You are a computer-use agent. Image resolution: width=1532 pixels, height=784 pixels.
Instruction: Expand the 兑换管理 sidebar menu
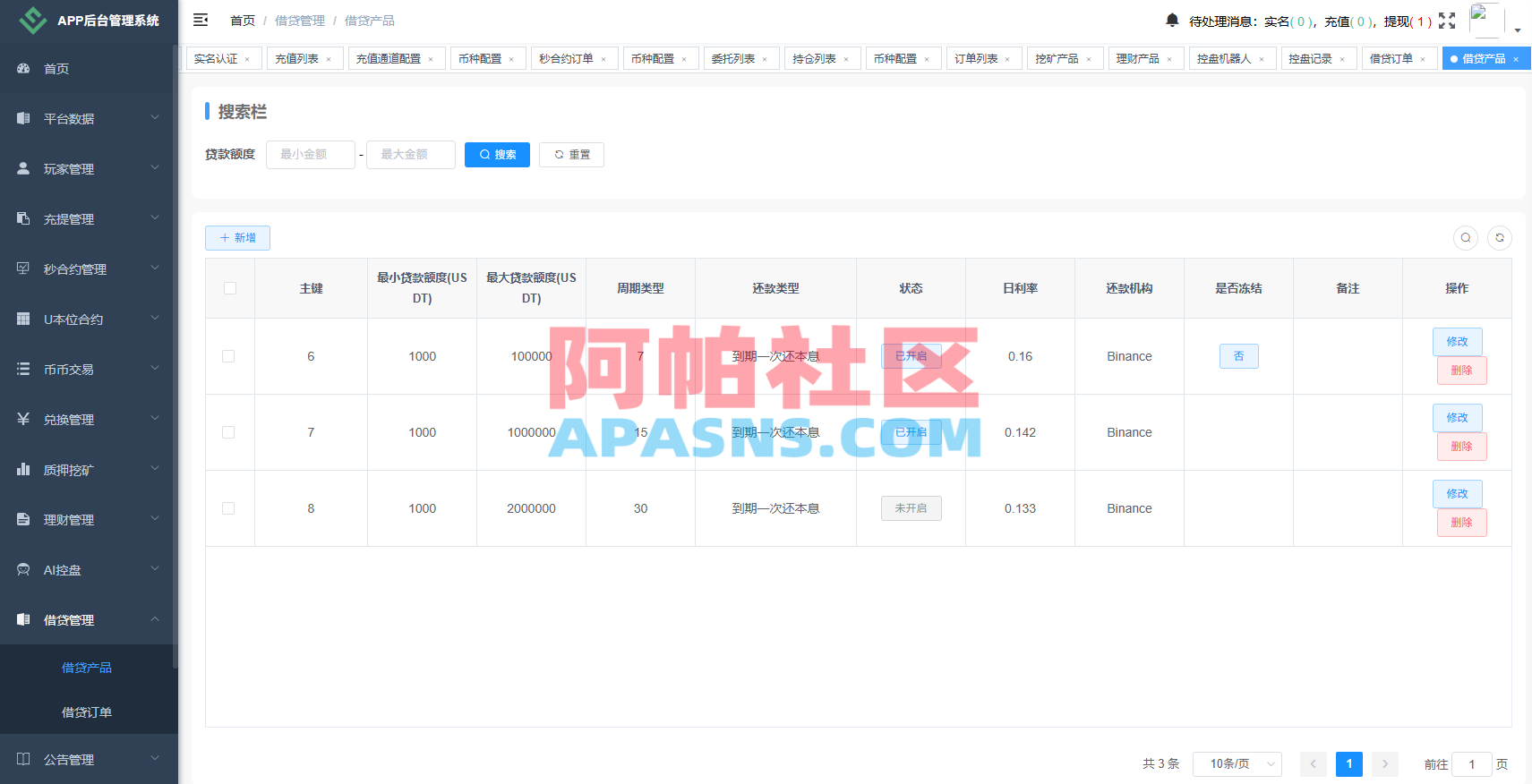coord(89,419)
